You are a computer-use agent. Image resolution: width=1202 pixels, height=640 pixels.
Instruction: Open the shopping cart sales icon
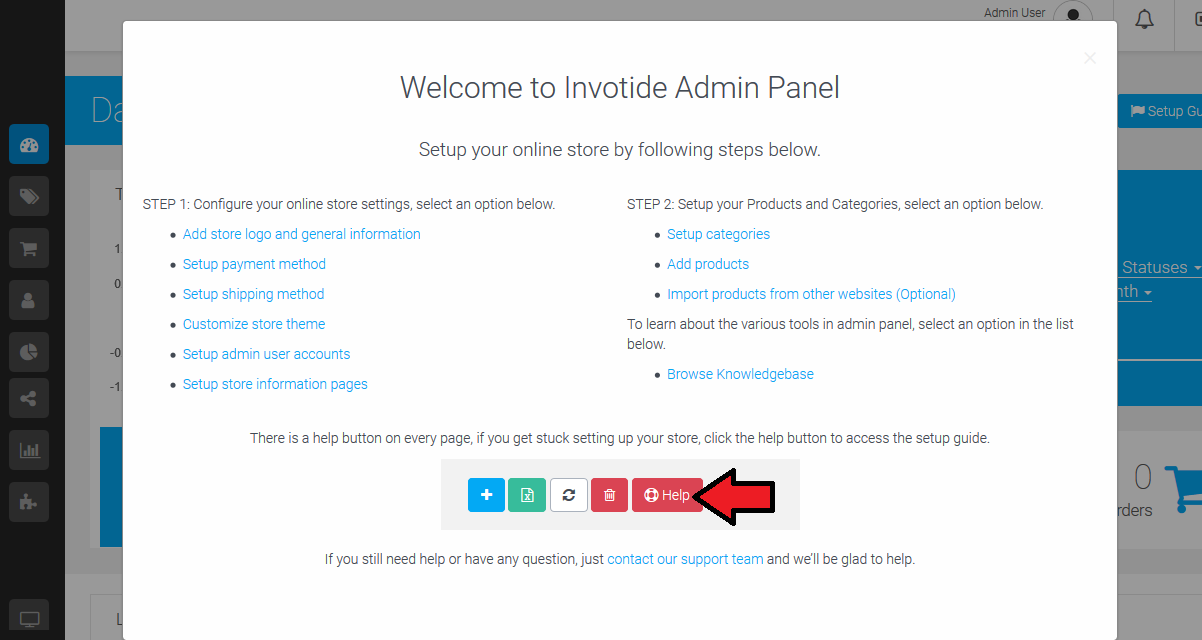(x=29, y=248)
